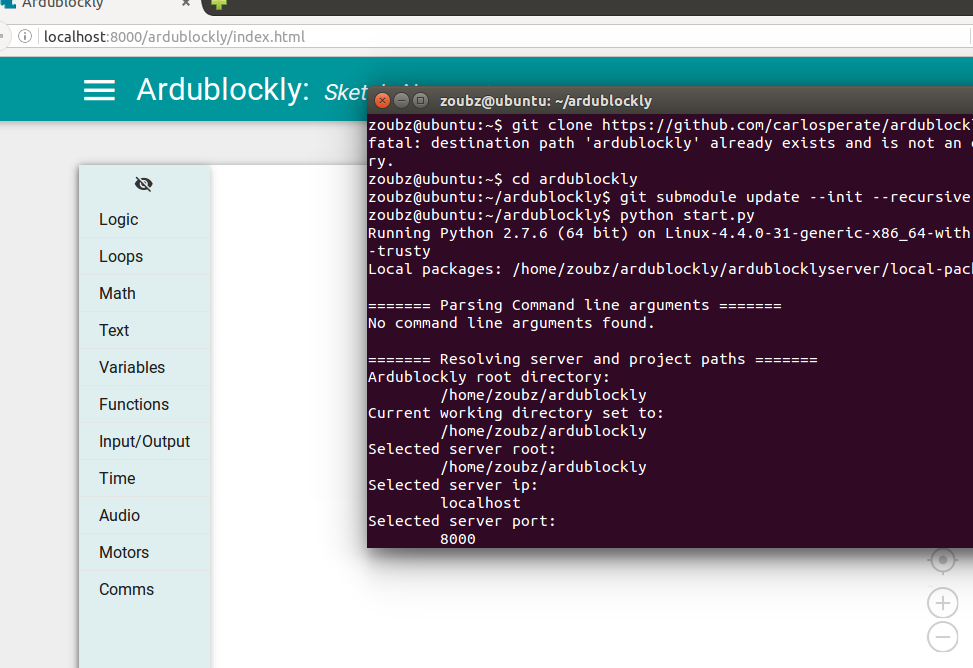The width and height of the screenshot is (973, 668).
Task: Select the Math block category
Action: [144, 293]
